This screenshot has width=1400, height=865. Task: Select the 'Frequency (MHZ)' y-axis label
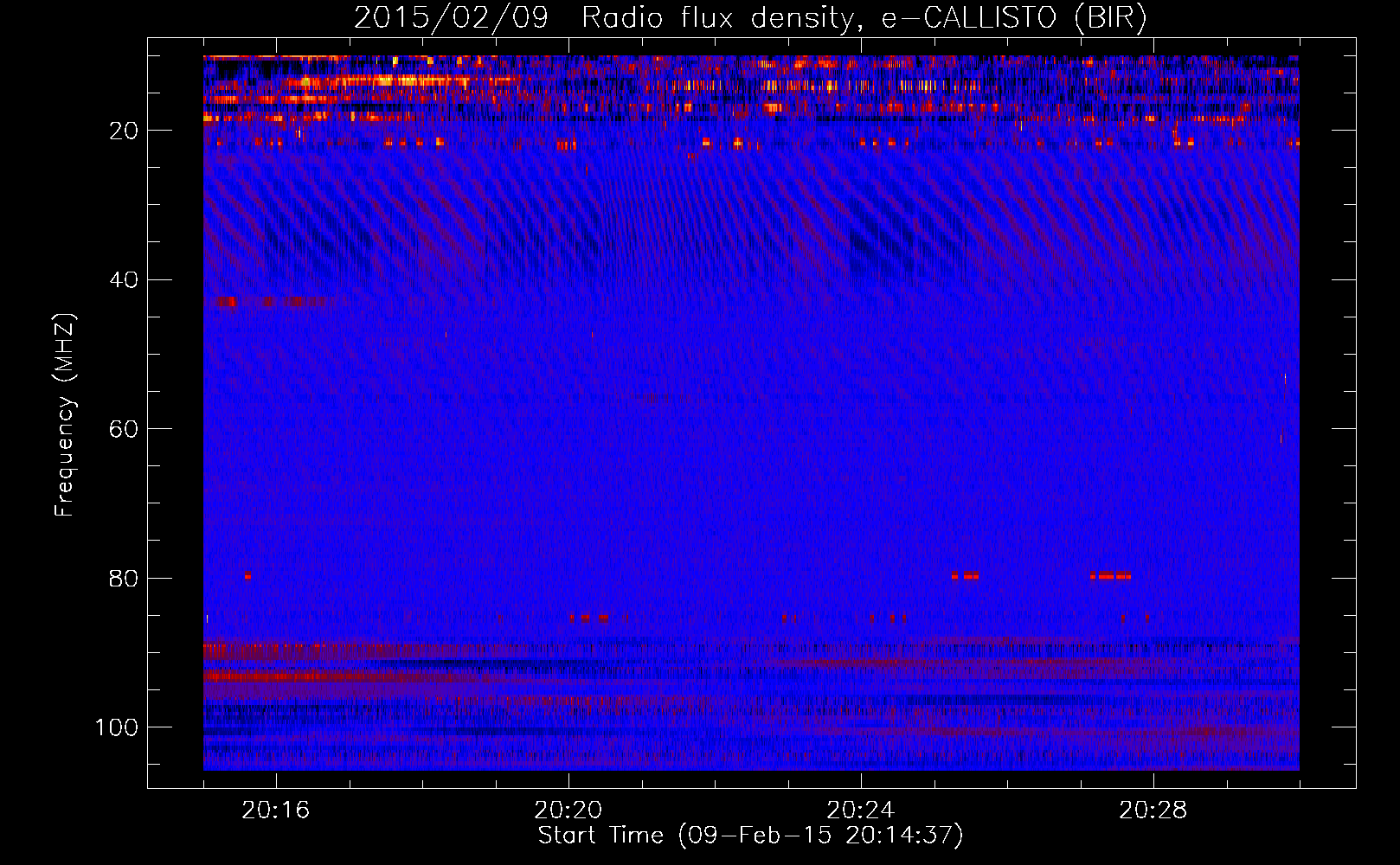[x=66, y=415]
